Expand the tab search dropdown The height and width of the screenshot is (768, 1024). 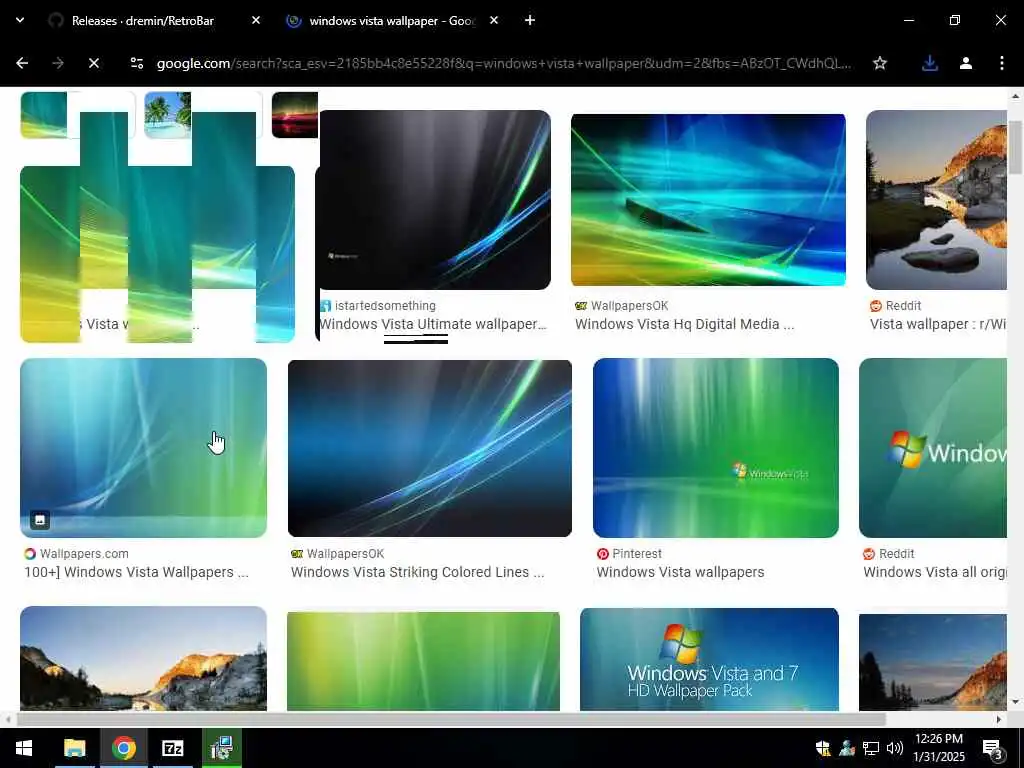point(20,20)
